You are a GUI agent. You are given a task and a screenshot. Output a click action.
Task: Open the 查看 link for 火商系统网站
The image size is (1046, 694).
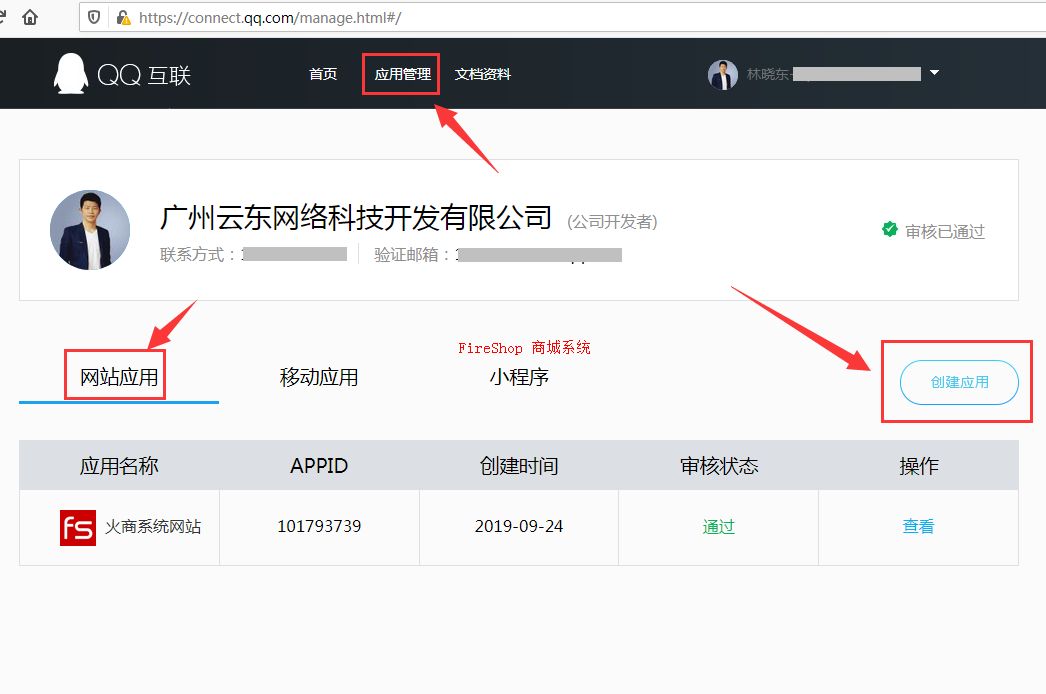[919, 527]
